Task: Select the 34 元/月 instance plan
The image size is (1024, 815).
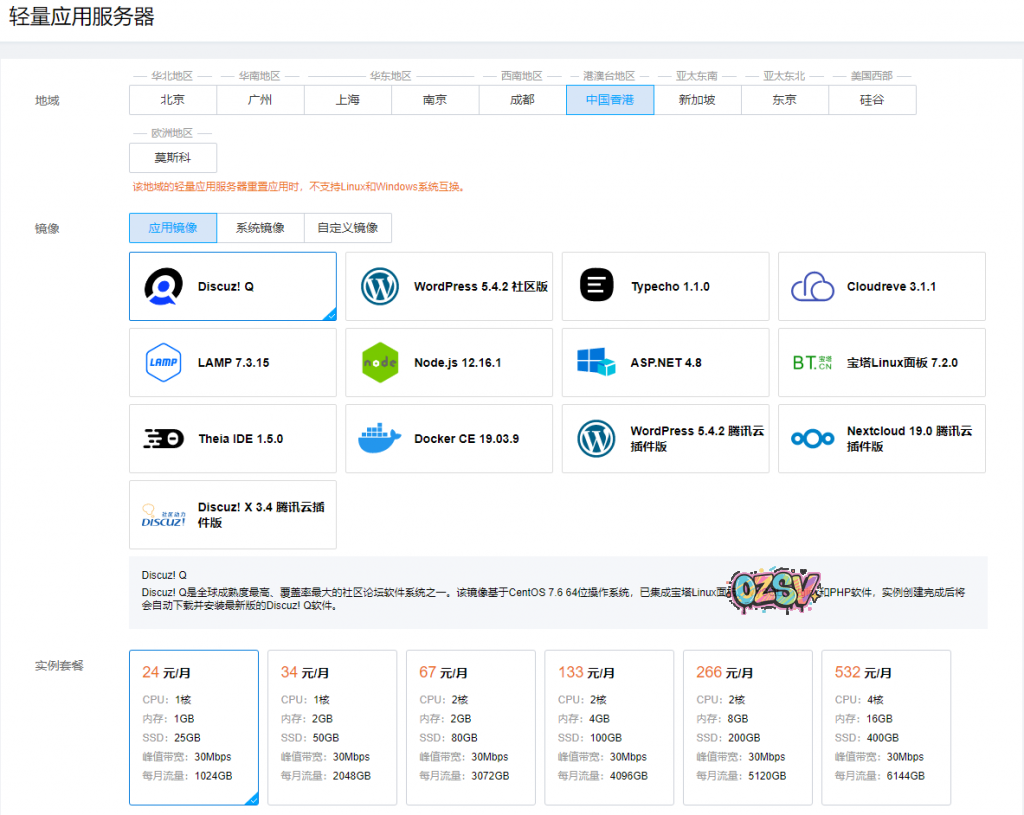Action: 332,727
